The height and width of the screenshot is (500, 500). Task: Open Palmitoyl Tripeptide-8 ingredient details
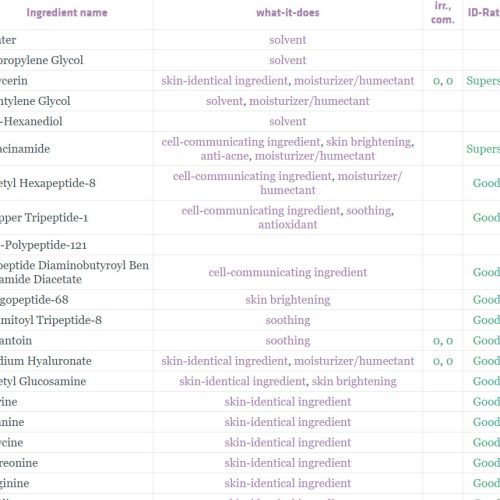click(x=51, y=320)
